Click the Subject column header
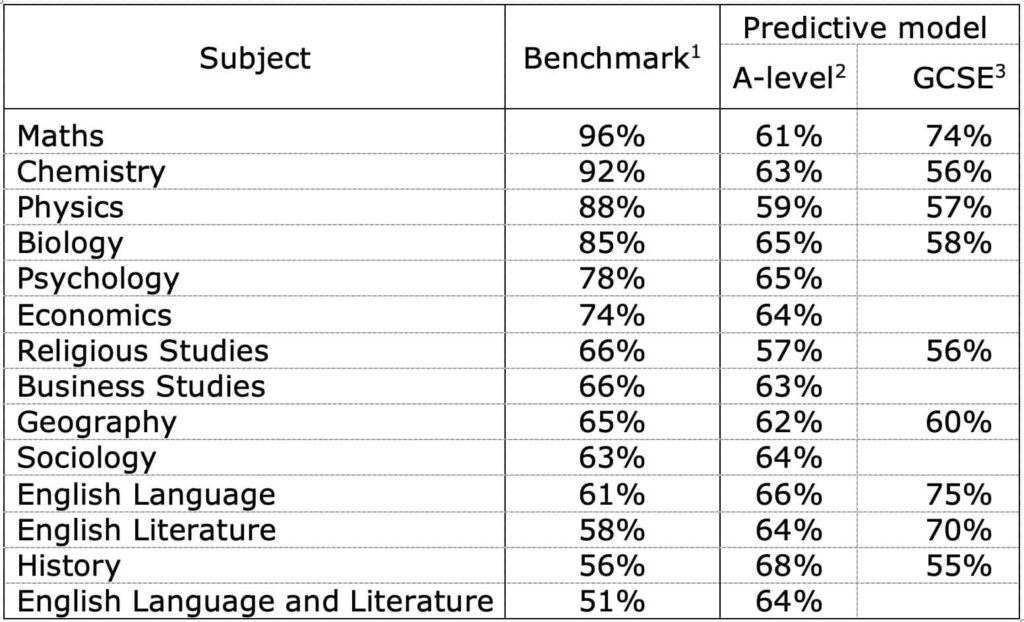 coord(255,59)
